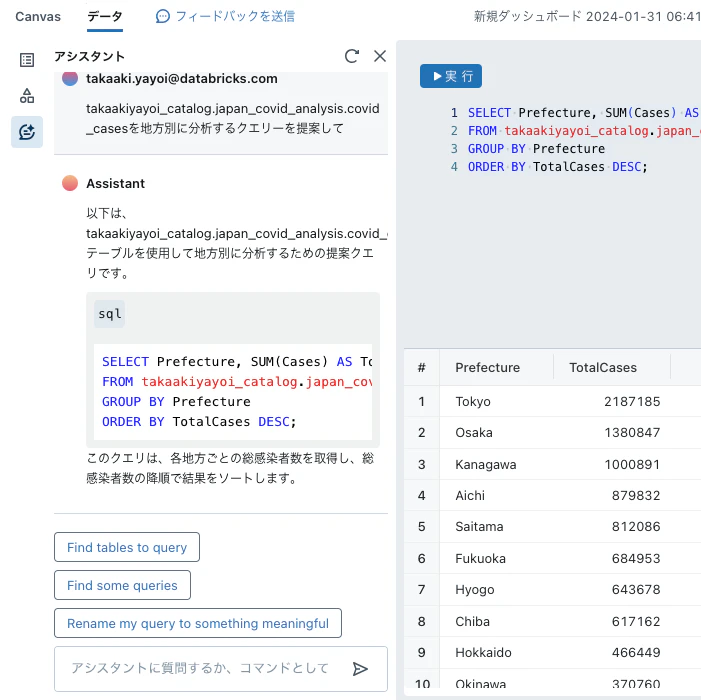Click the value 879832
The image size is (701, 700).
pyautogui.click(x=636, y=495)
